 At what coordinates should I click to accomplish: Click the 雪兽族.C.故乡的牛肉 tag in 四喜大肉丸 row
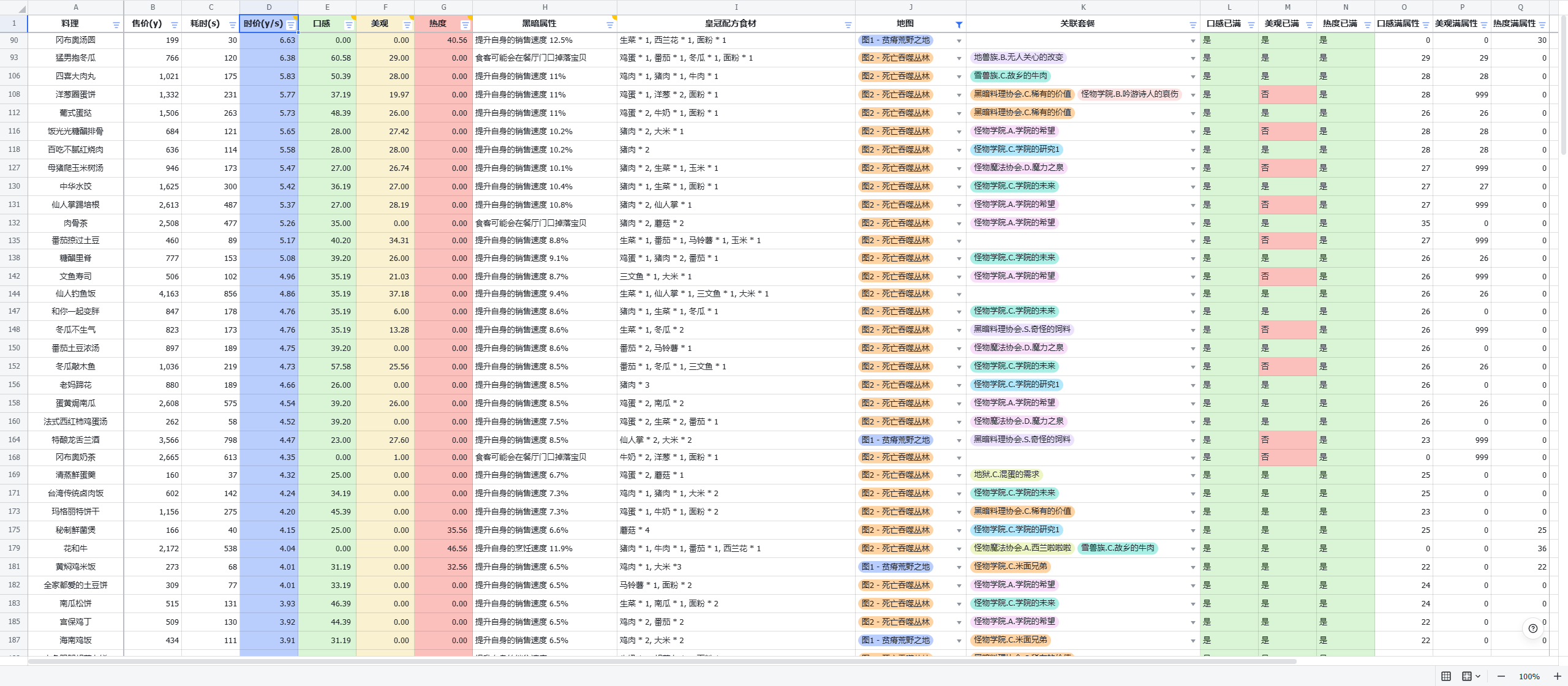[x=1010, y=76]
